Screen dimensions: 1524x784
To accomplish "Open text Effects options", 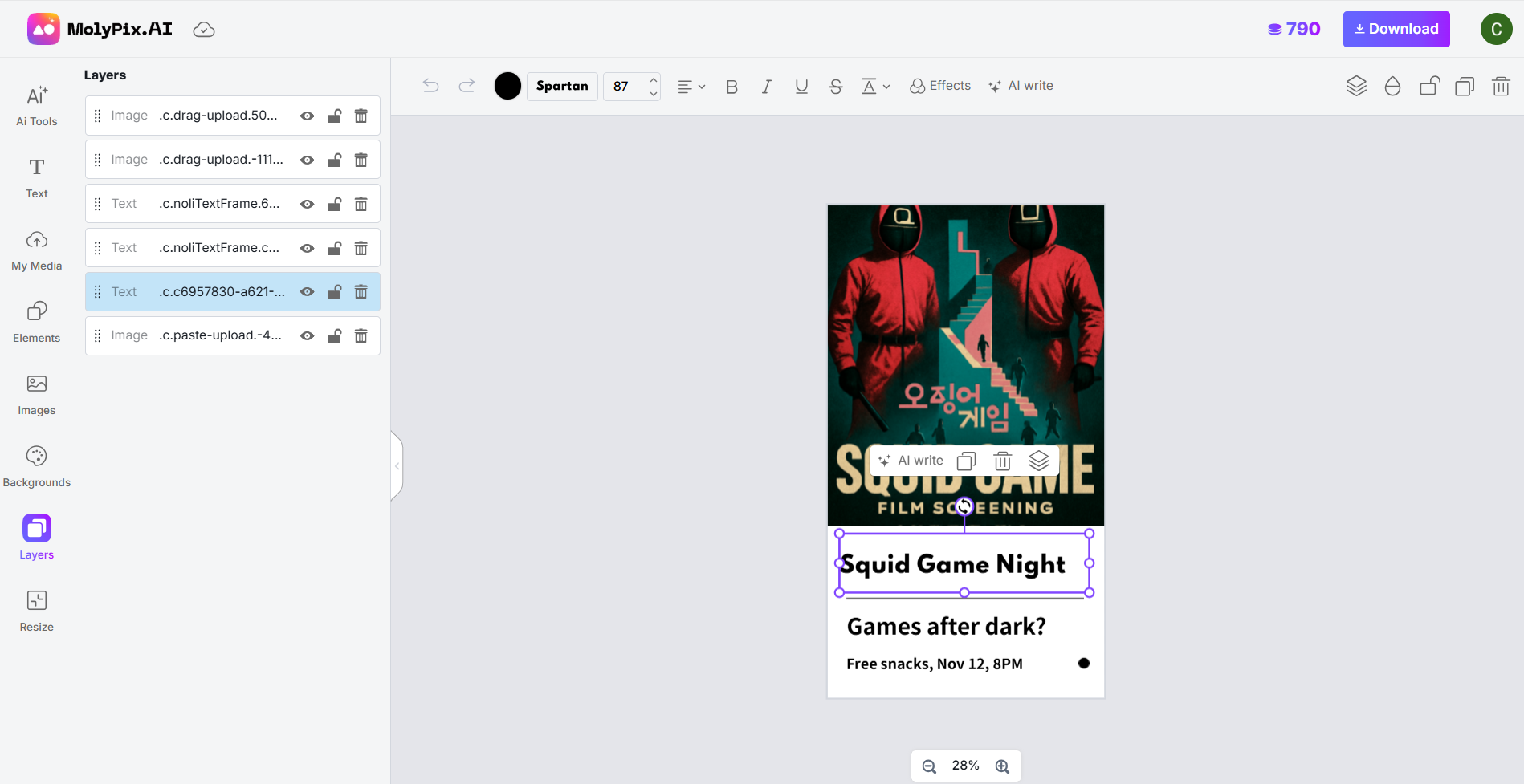I will pos(940,86).
